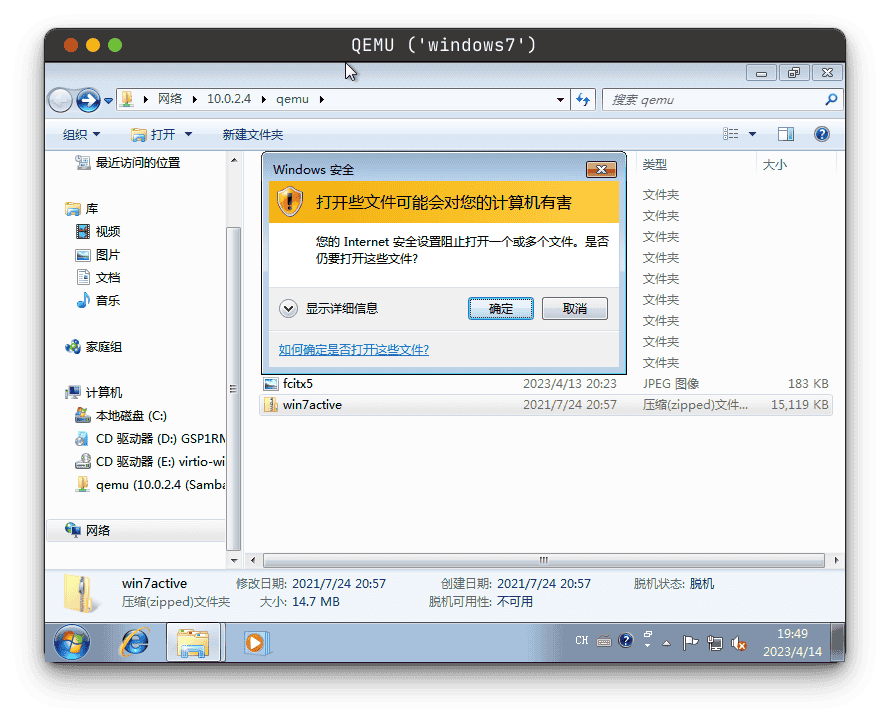Click 新建文件夹
The width and height of the screenshot is (890, 723).
tap(253, 134)
